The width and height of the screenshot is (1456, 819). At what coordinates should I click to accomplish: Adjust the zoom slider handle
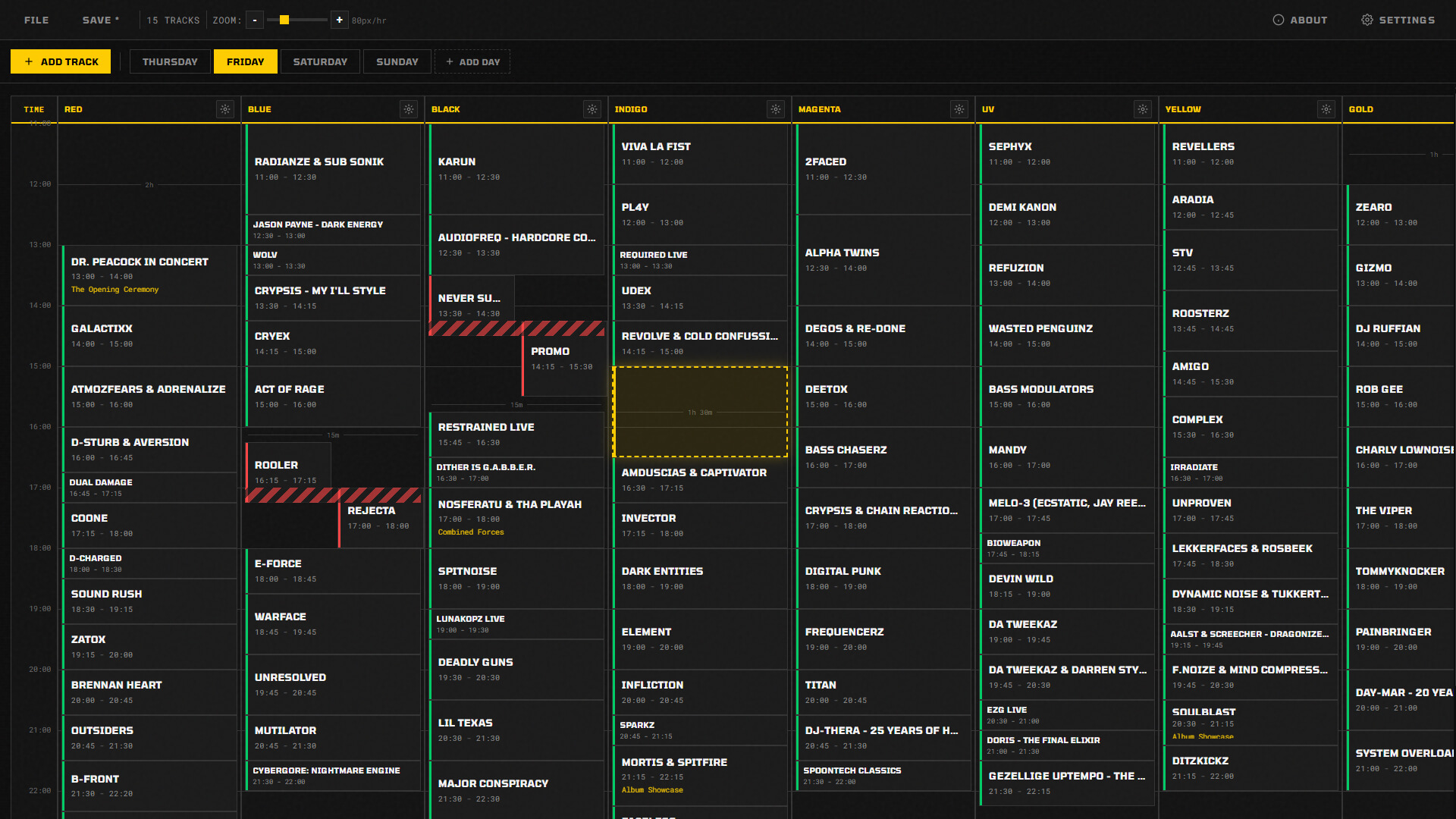[284, 20]
